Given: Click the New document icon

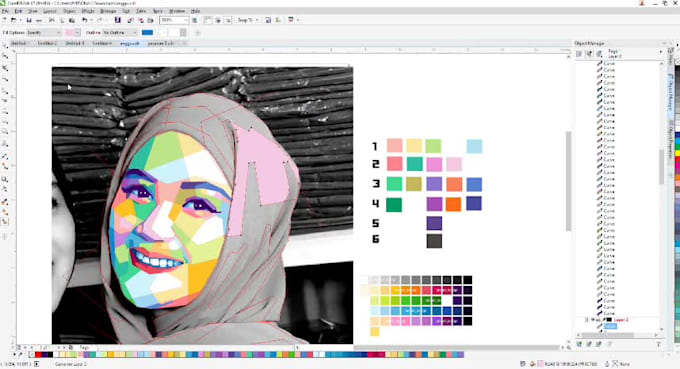Looking at the screenshot, I should point(4,20).
